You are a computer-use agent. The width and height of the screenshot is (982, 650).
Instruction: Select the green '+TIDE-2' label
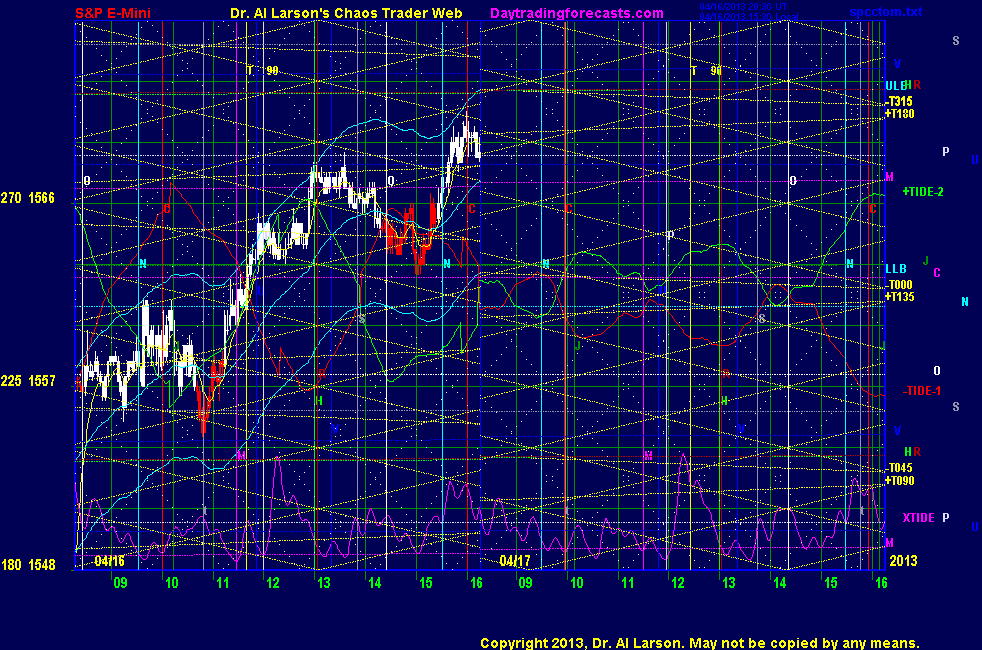coord(923,192)
